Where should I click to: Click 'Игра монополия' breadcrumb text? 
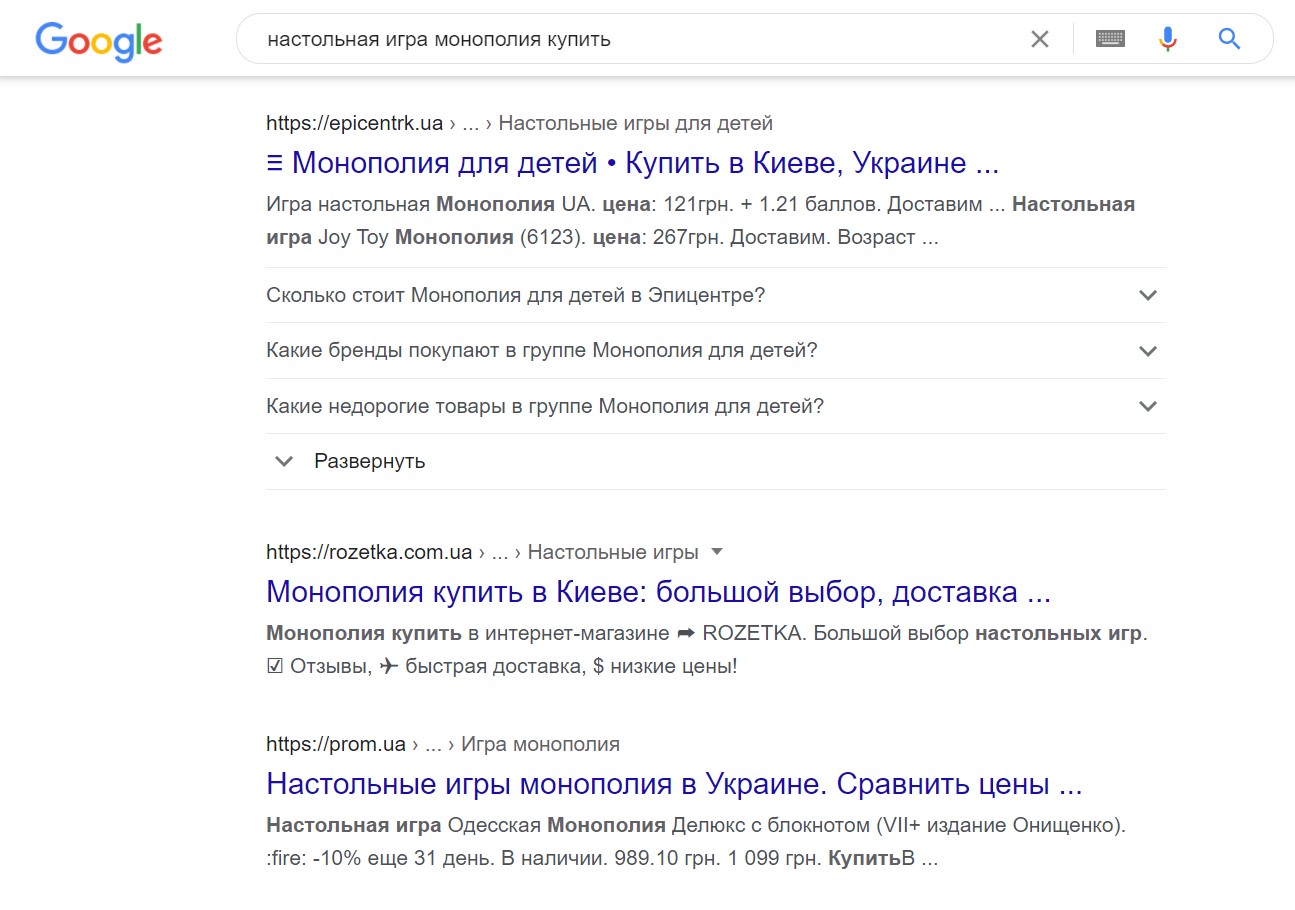540,744
